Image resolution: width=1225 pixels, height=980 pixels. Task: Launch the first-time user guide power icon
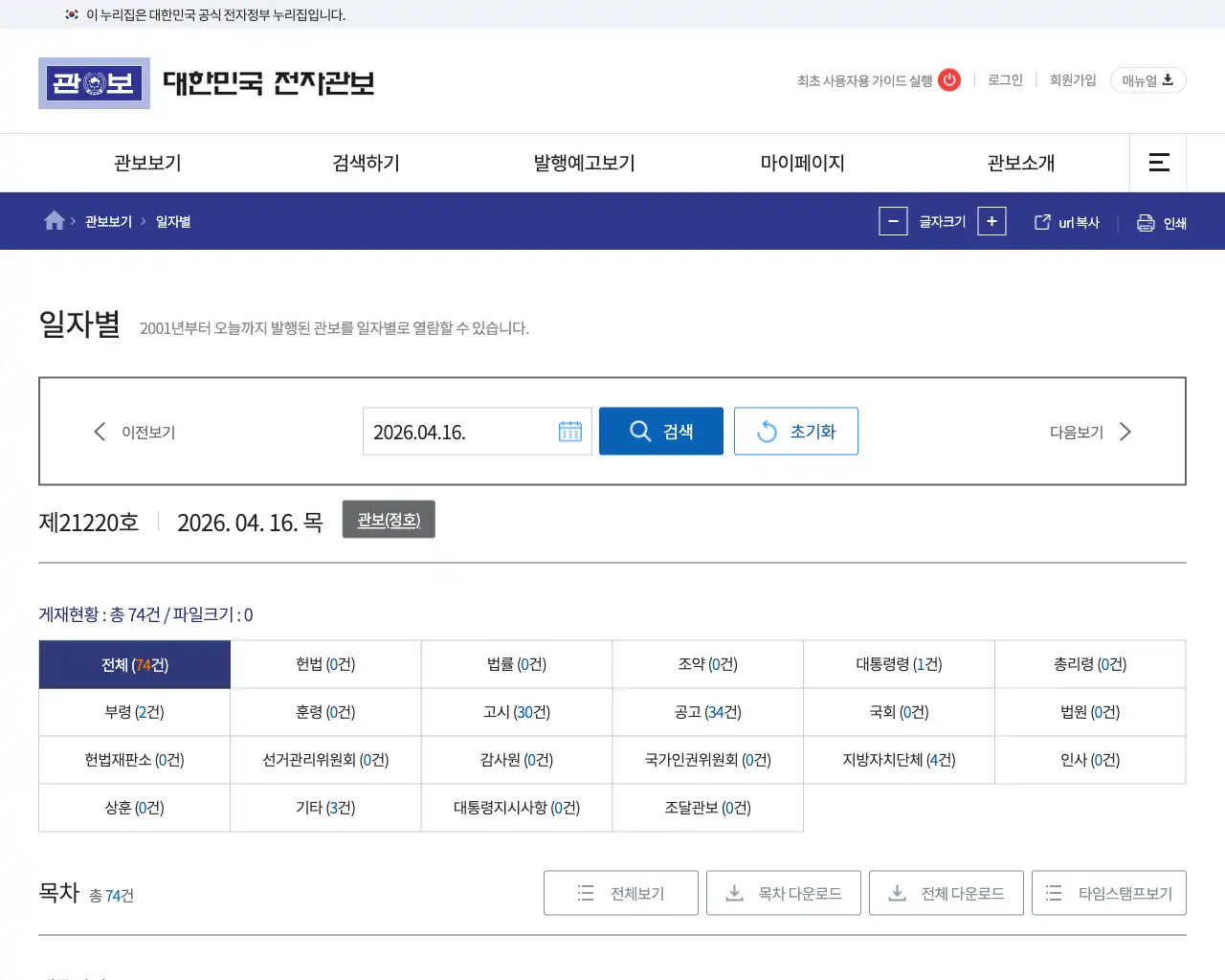948,80
